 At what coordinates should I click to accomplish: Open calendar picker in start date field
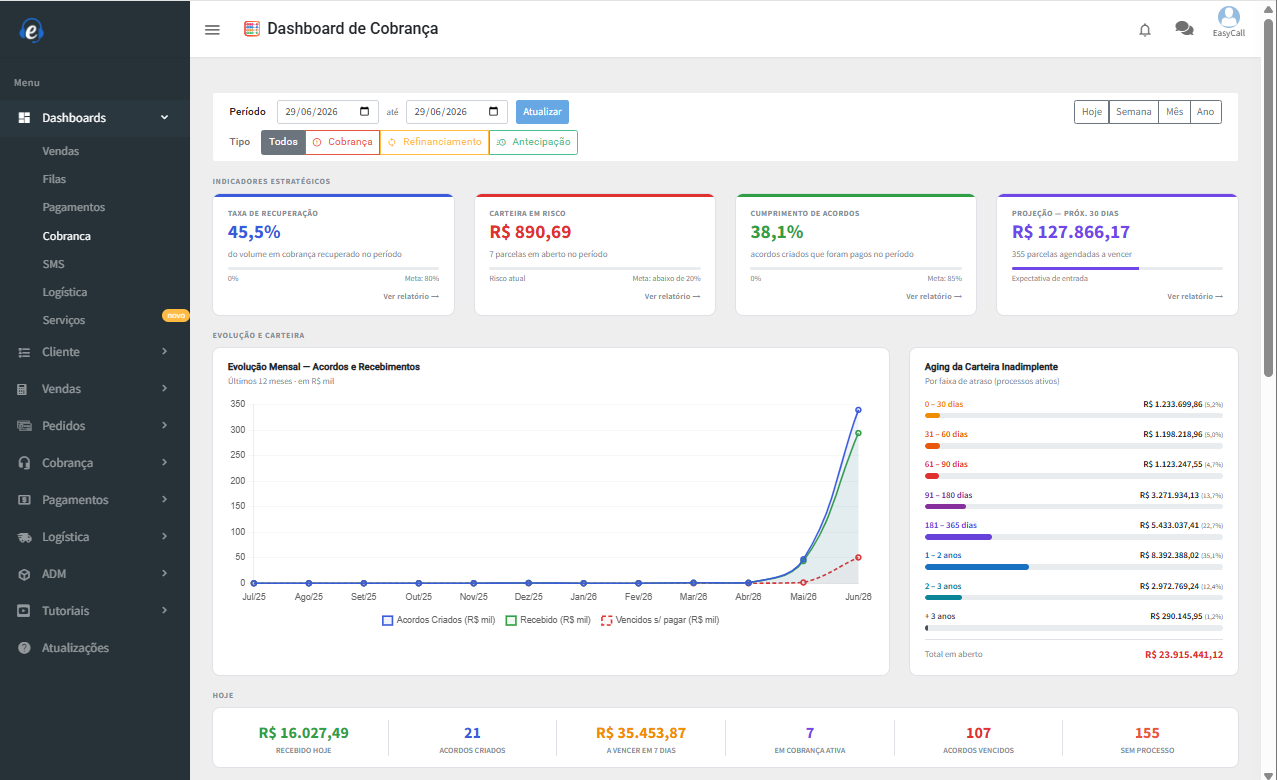(x=365, y=112)
